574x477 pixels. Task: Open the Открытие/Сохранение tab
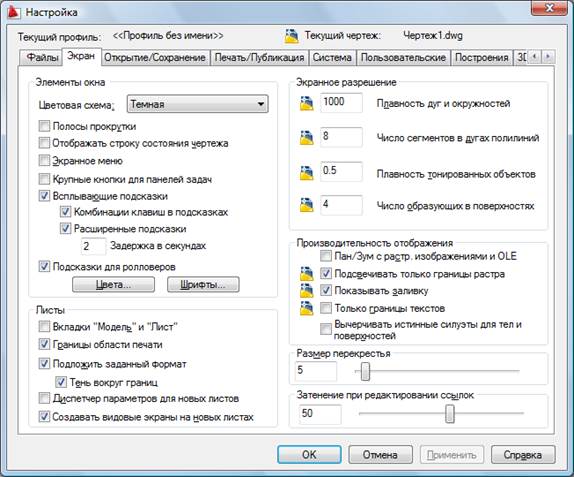click(x=155, y=58)
